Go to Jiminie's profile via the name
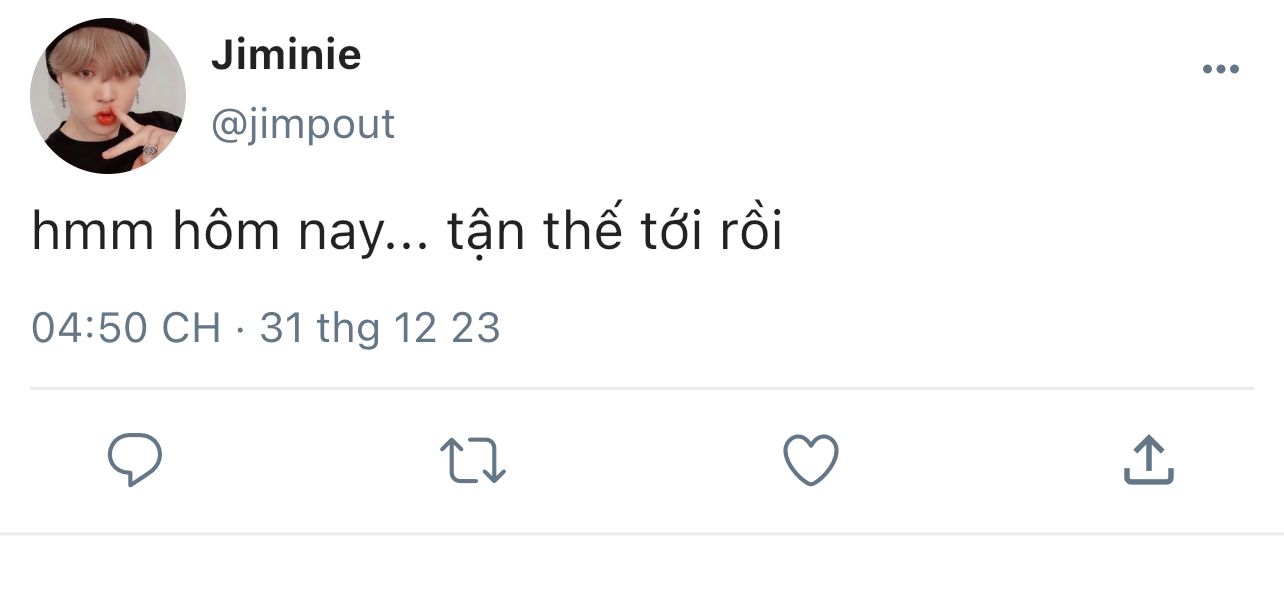The image size is (1284, 599). 286,54
